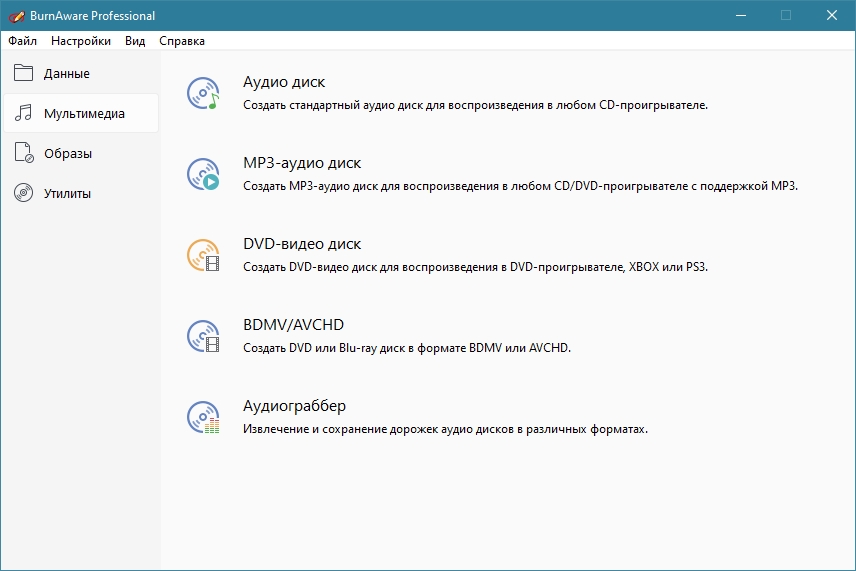Click the BurnAware app icon in title bar
This screenshot has height=571, width=856.
16,15
